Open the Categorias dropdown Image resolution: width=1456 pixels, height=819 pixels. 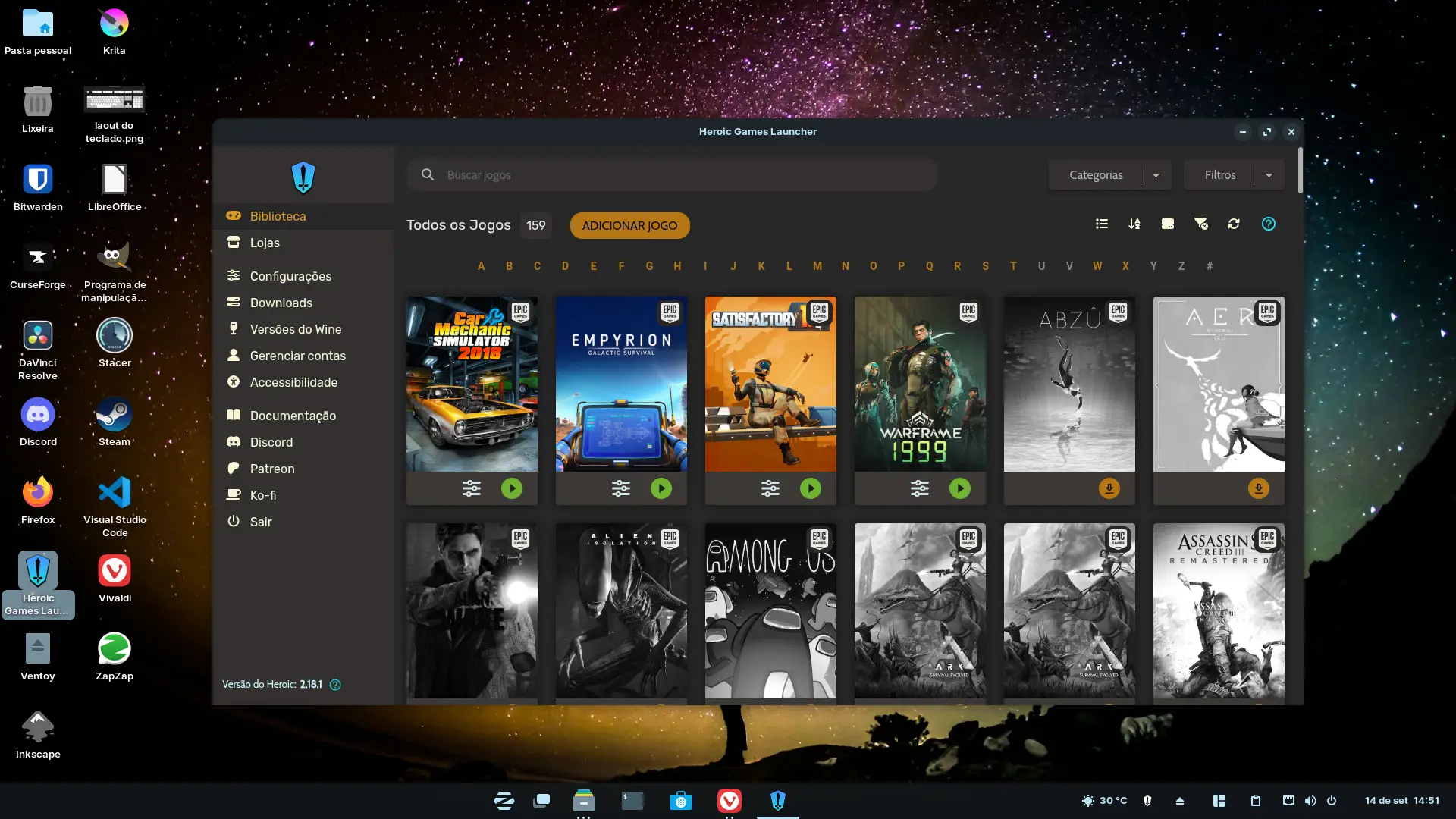tap(1096, 174)
